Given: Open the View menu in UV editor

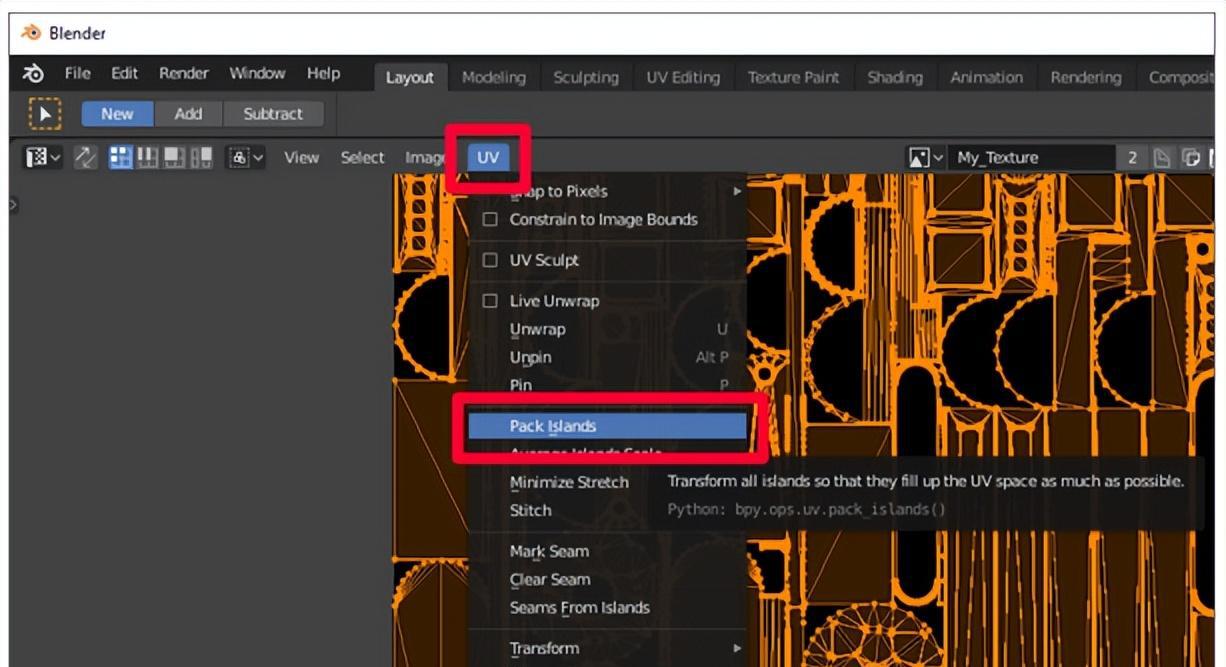Looking at the screenshot, I should [301, 157].
